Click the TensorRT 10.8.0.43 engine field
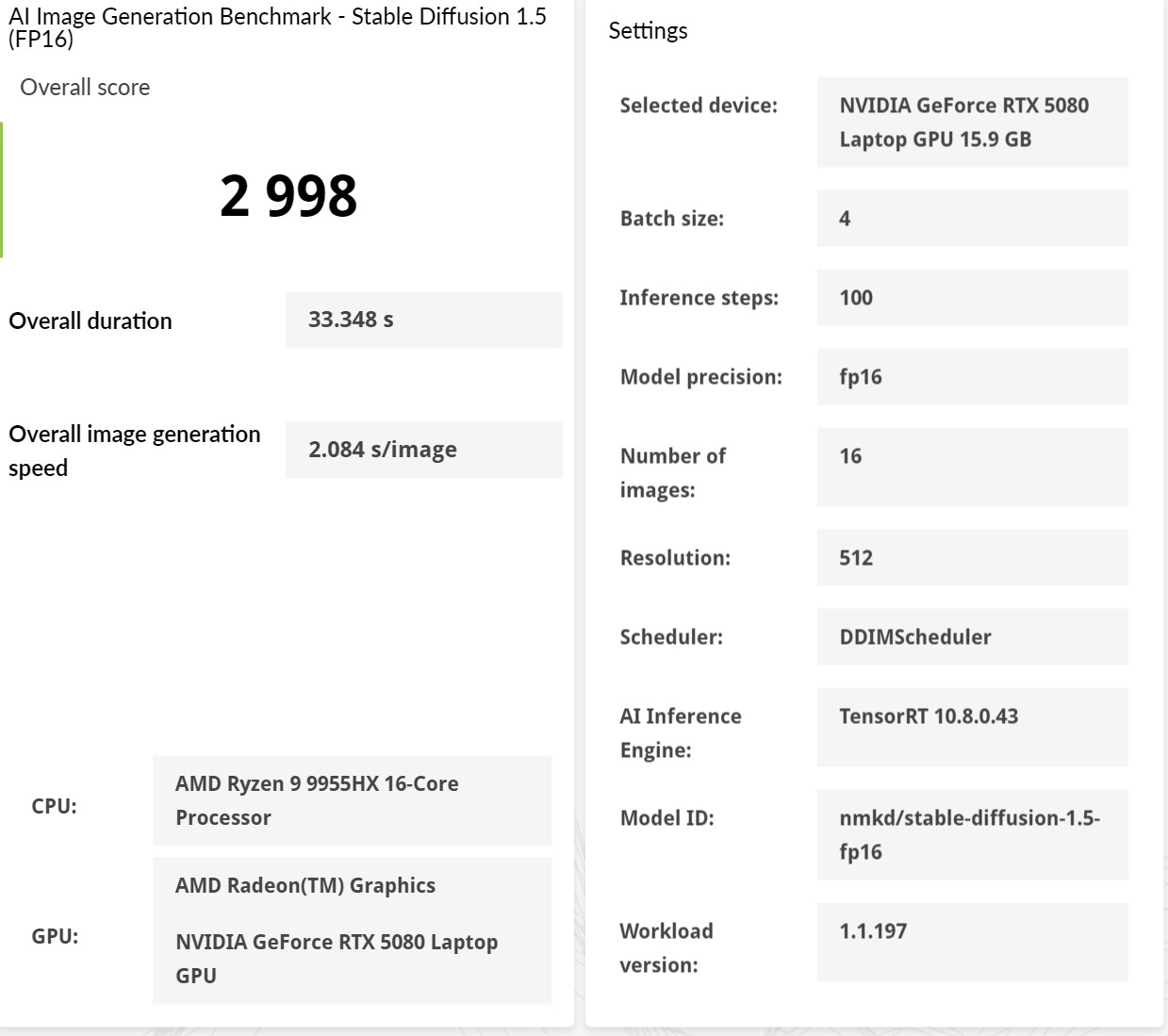Screen dimensions: 1168x1036 point(972,727)
